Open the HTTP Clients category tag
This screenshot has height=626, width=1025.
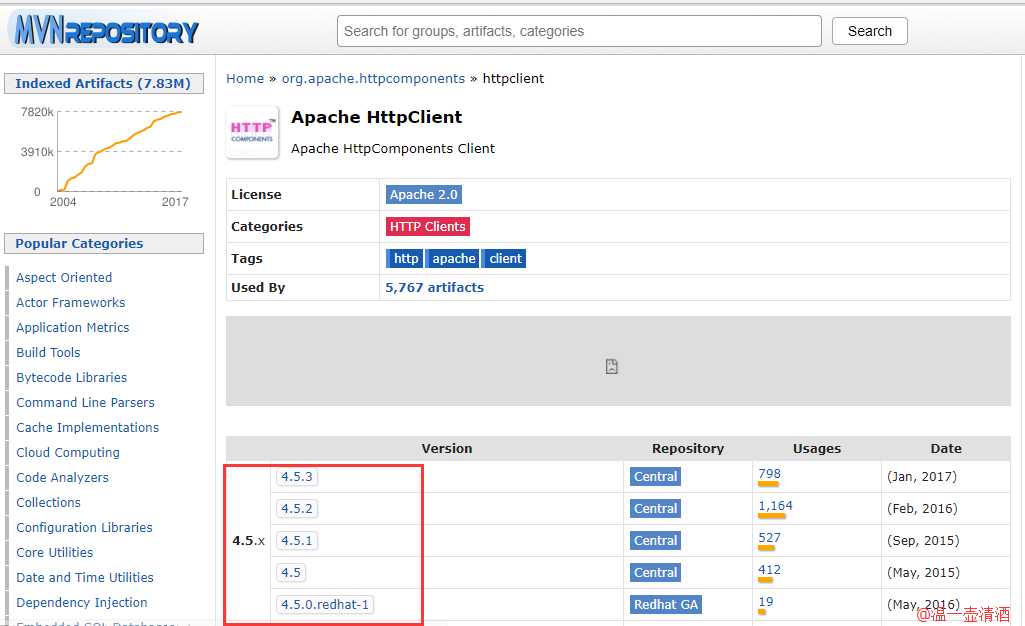coord(428,227)
